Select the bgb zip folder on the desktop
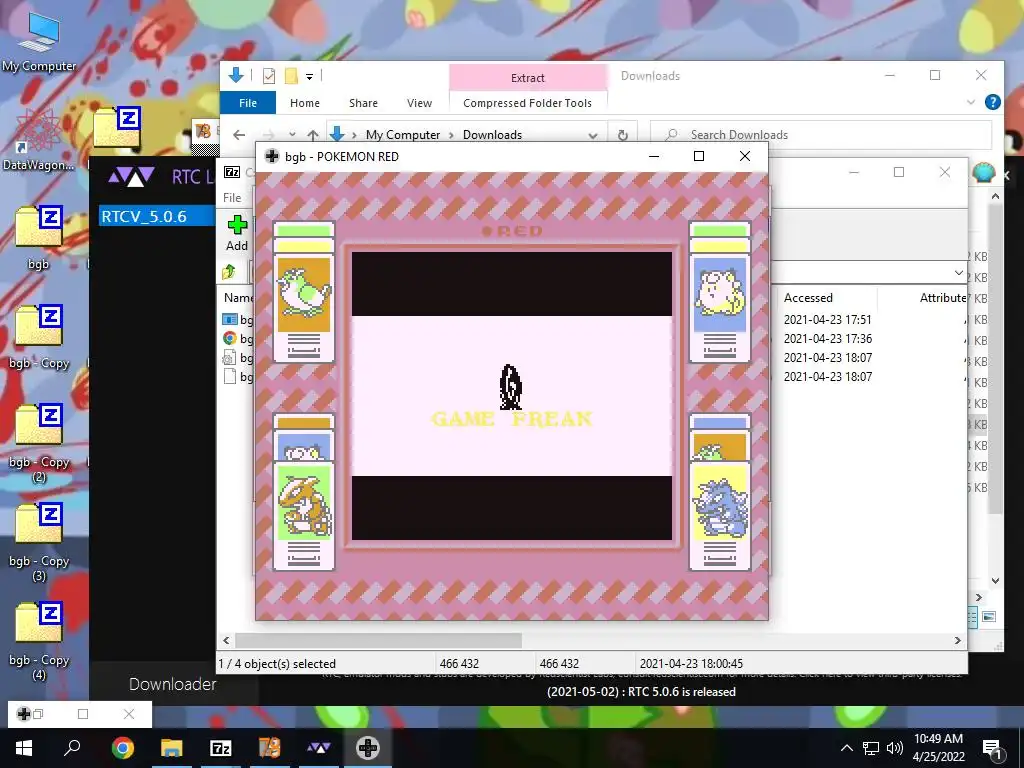Image resolution: width=1024 pixels, height=768 pixels. point(39,237)
